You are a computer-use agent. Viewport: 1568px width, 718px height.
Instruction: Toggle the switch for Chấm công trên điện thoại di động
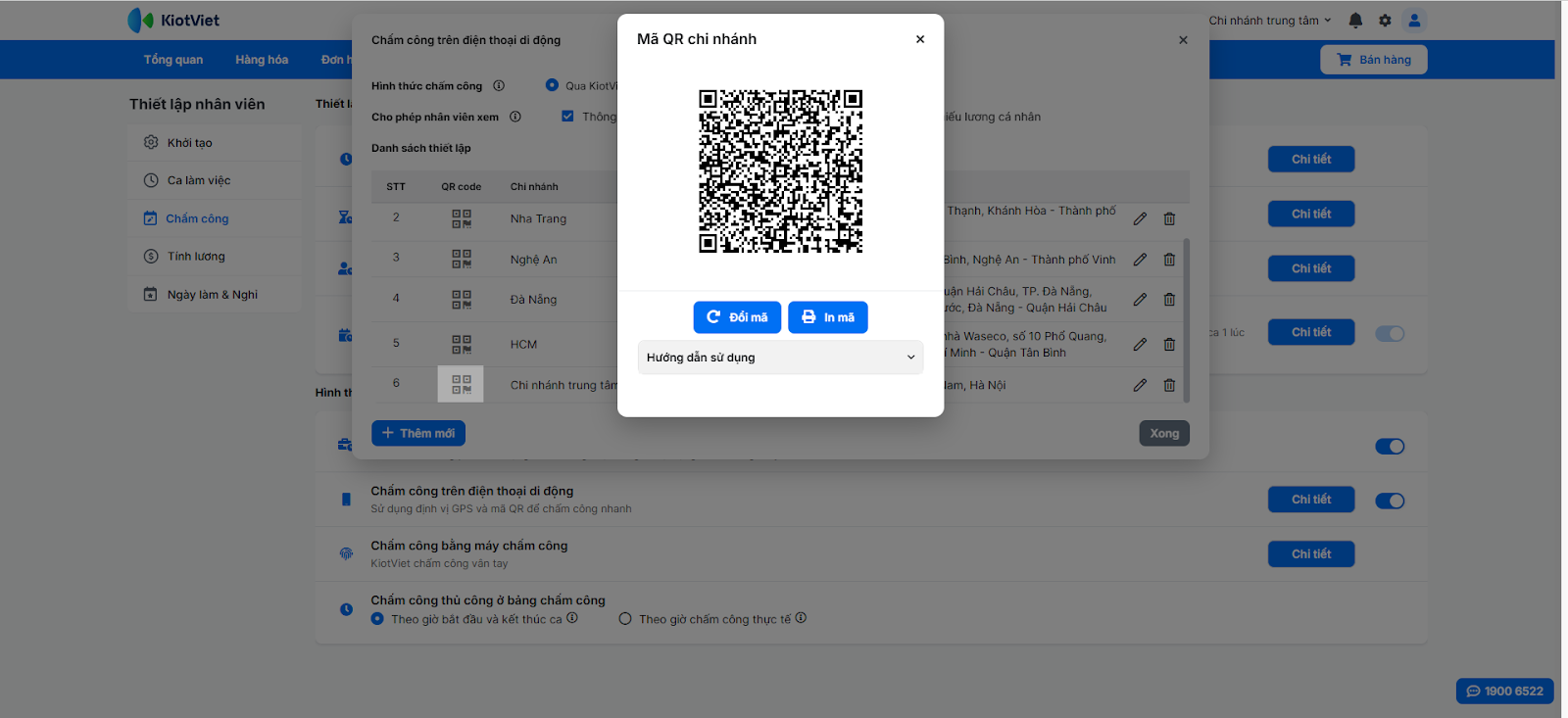pyautogui.click(x=1390, y=501)
